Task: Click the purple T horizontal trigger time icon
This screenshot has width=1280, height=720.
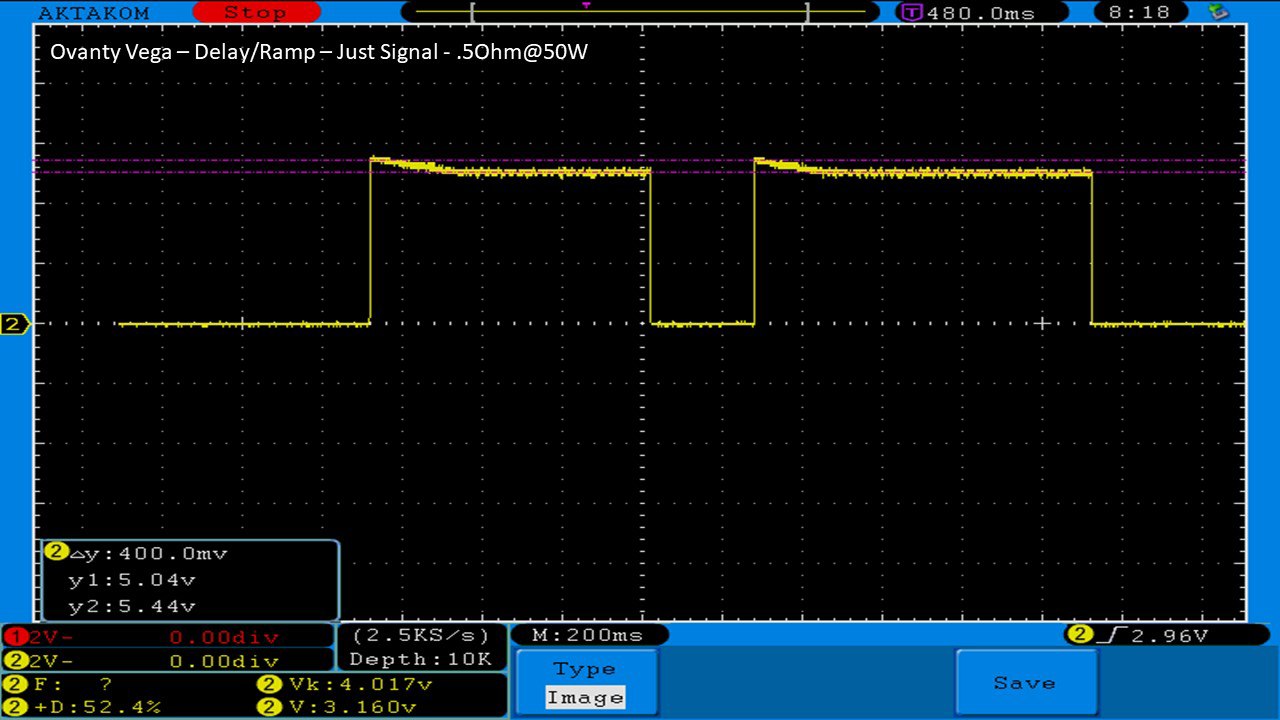Action: [911, 13]
